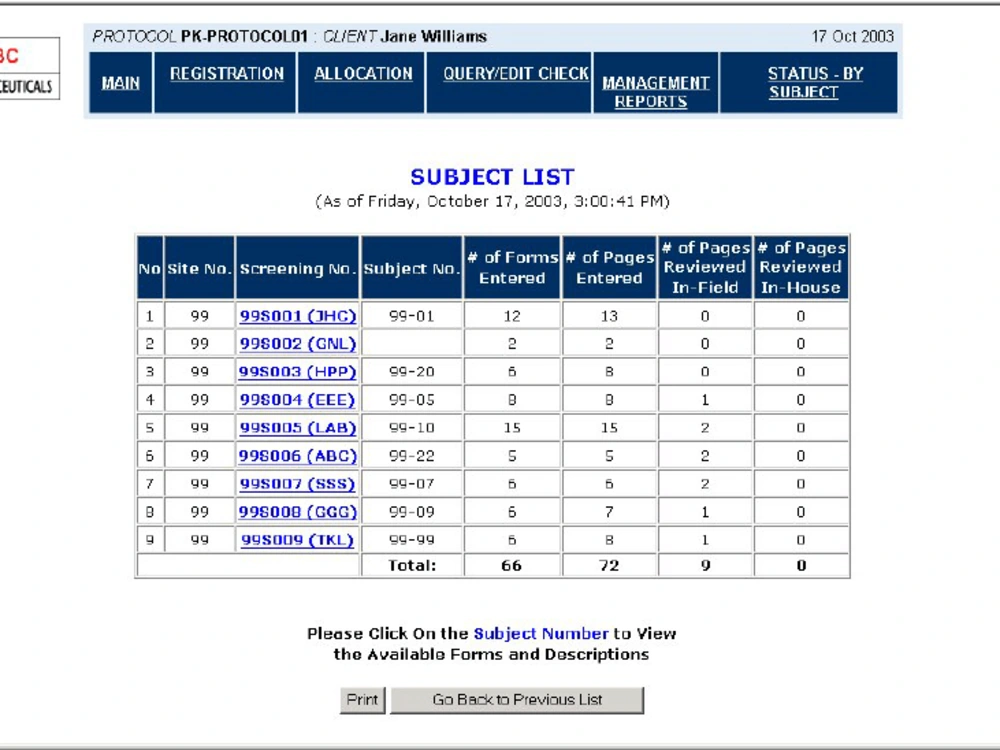Go to the REGISTRATION tab
1000x750 pixels.
coord(226,83)
